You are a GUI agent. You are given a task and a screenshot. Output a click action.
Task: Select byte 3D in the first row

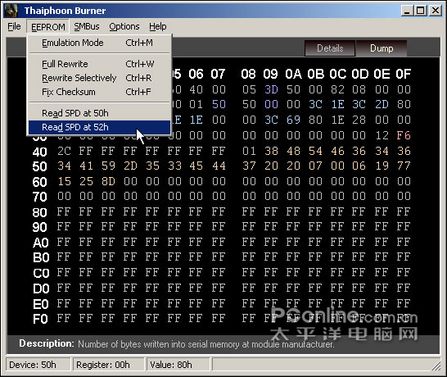click(x=271, y=89)
